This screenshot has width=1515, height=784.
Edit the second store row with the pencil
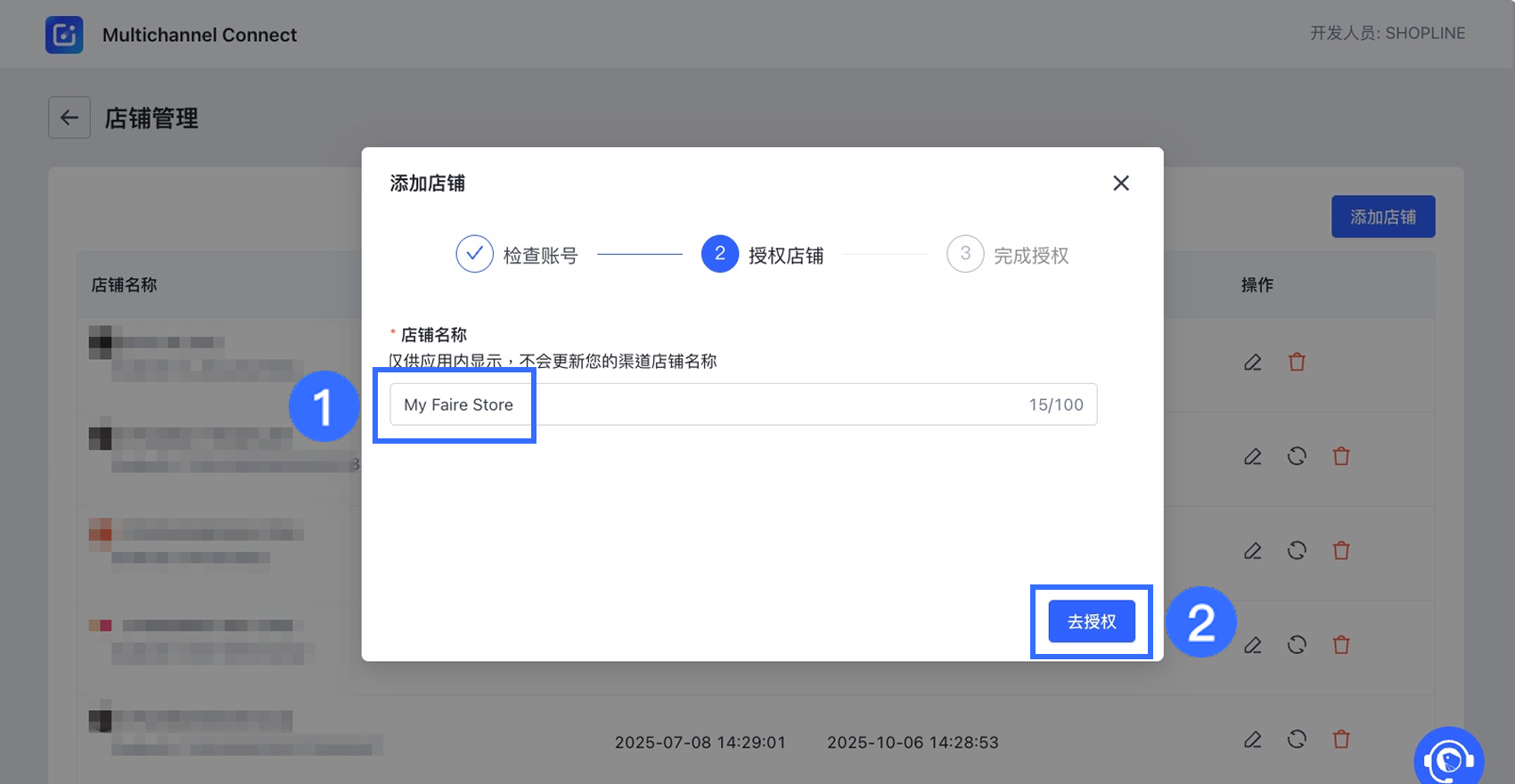point(1253,456)
